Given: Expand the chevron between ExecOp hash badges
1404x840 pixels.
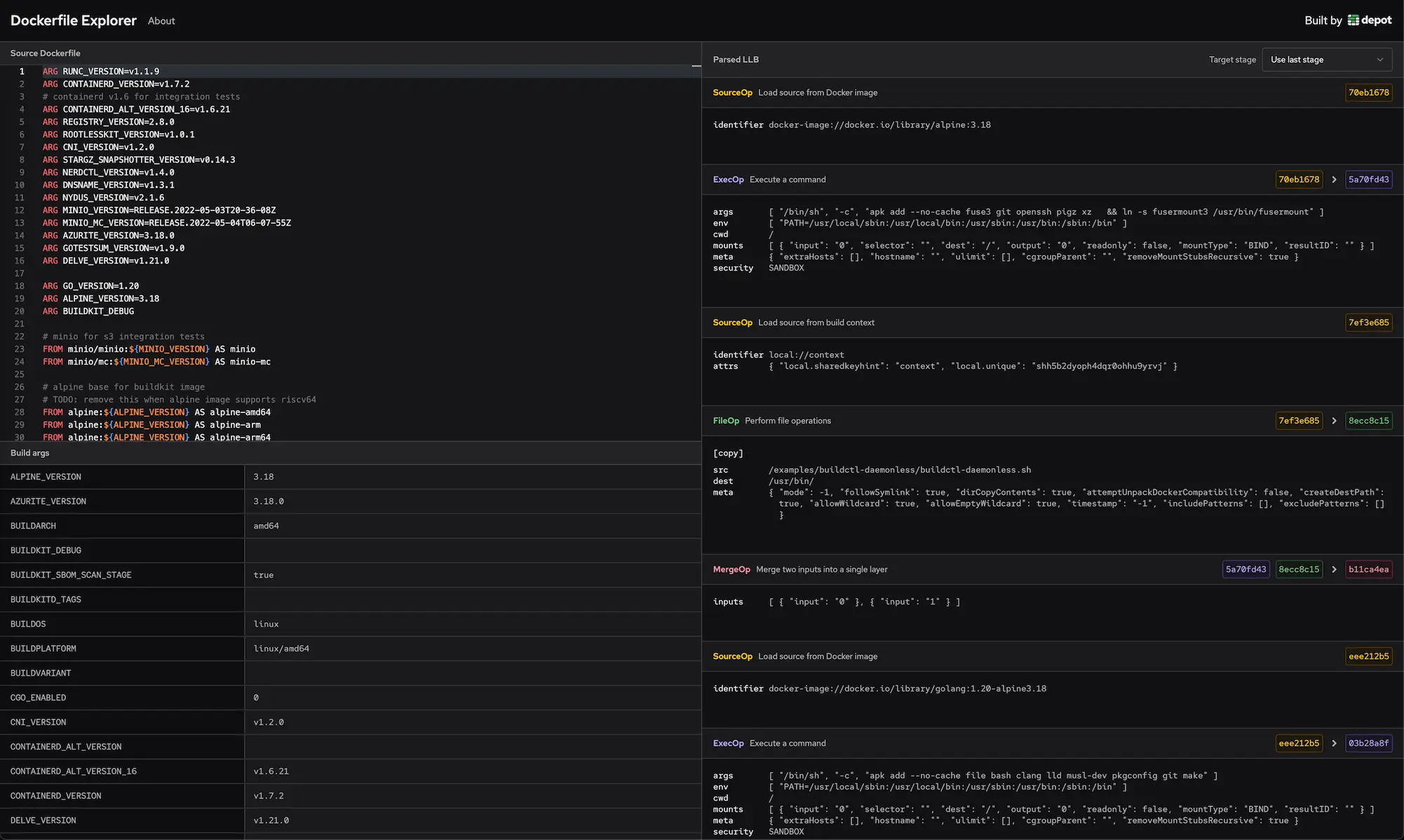Looking at the screenshot, I should pos(1334,179).
